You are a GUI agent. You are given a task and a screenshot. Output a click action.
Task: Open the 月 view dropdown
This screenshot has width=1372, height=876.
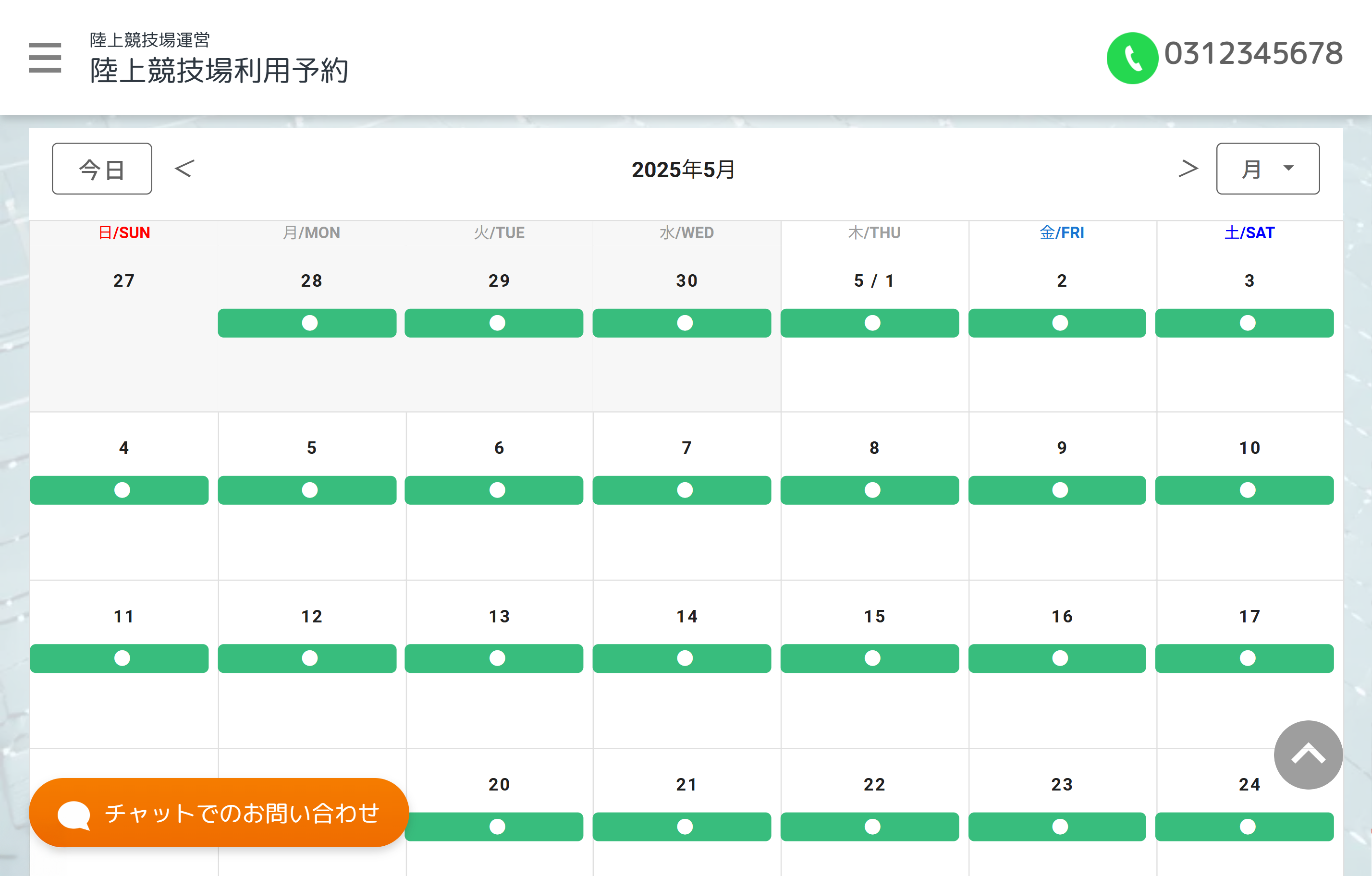pos(1267,169)
